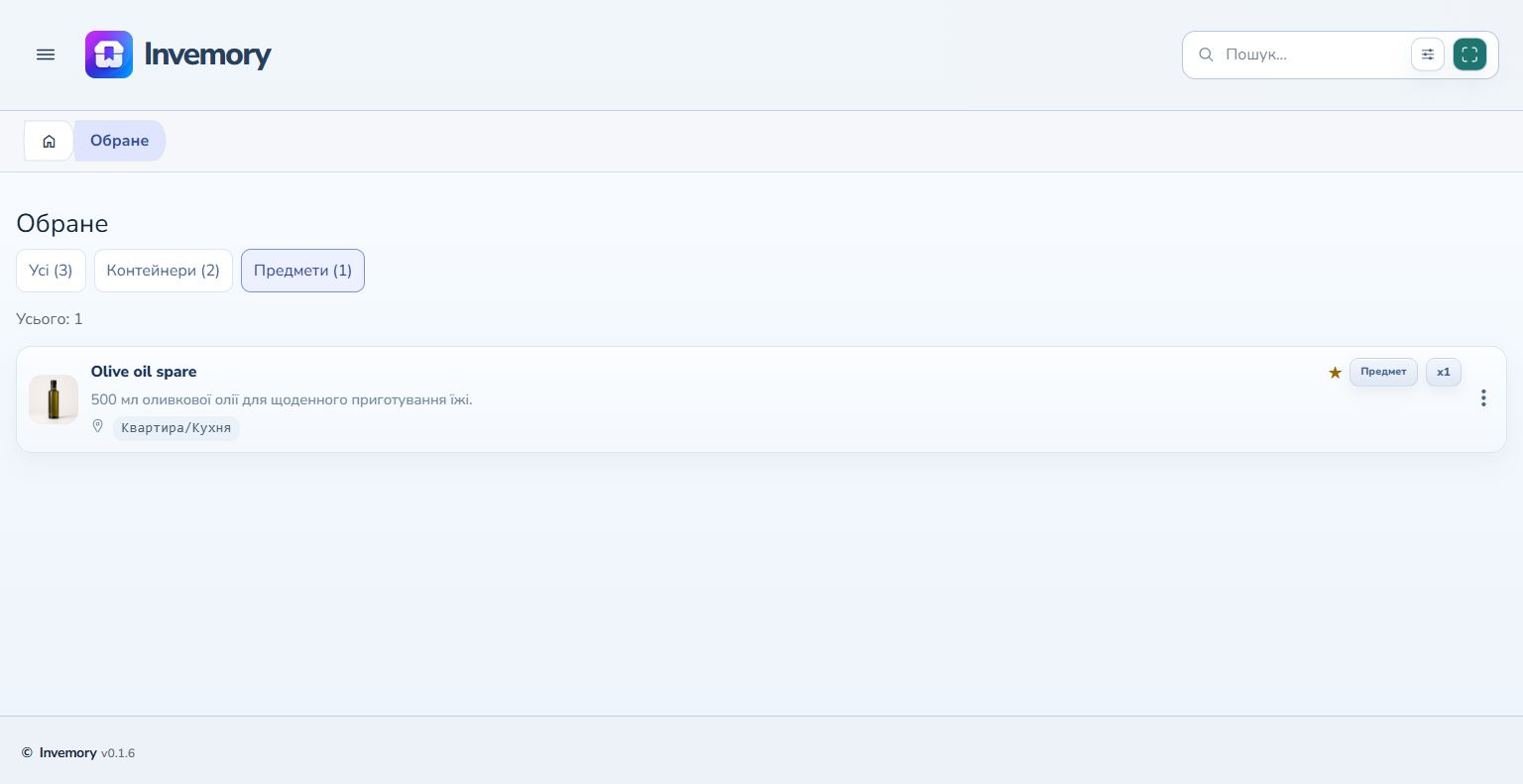Click the olive oil item description text
The image size is (1523, 784).
pyautogui.click(x=282, y=399)
